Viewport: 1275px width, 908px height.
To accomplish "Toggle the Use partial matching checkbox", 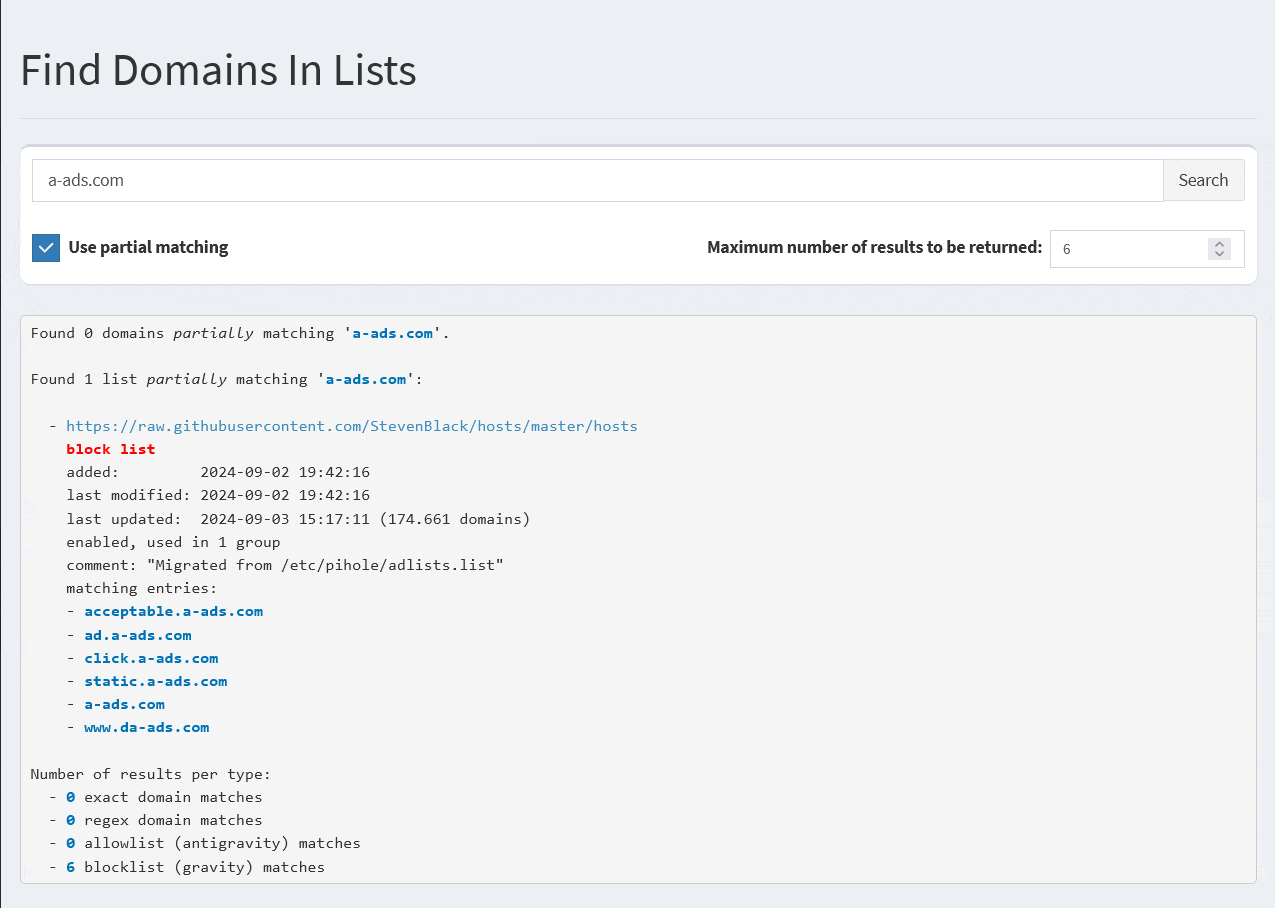I will tap(46, 248).
